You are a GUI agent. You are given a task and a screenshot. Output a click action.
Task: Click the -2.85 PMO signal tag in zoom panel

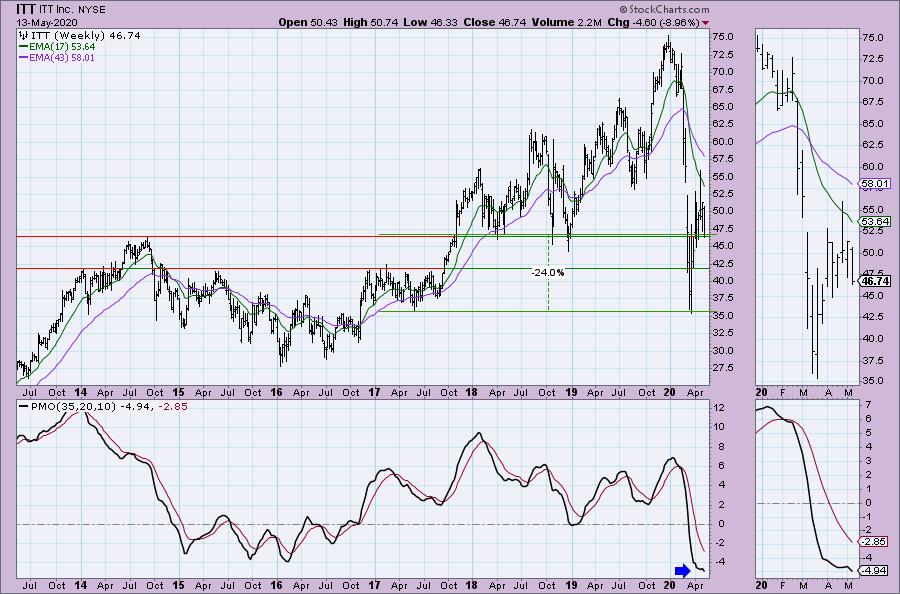click(875, 541)
